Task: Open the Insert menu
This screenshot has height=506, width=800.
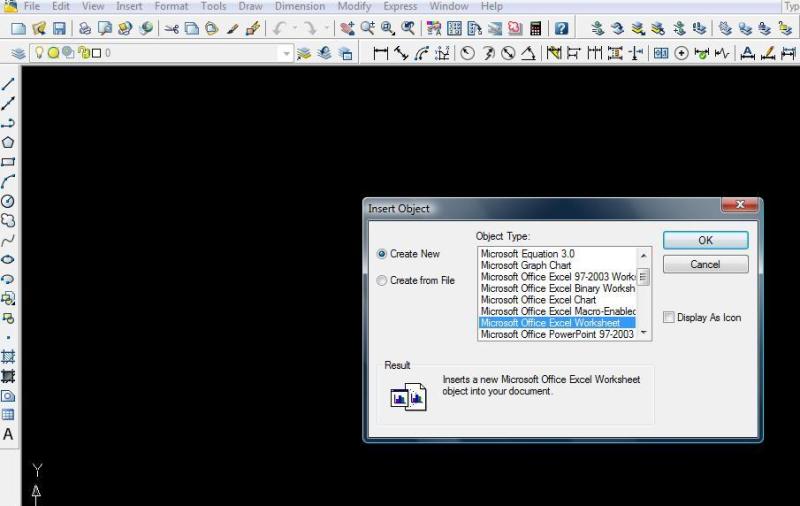Action: coord(129,6)
